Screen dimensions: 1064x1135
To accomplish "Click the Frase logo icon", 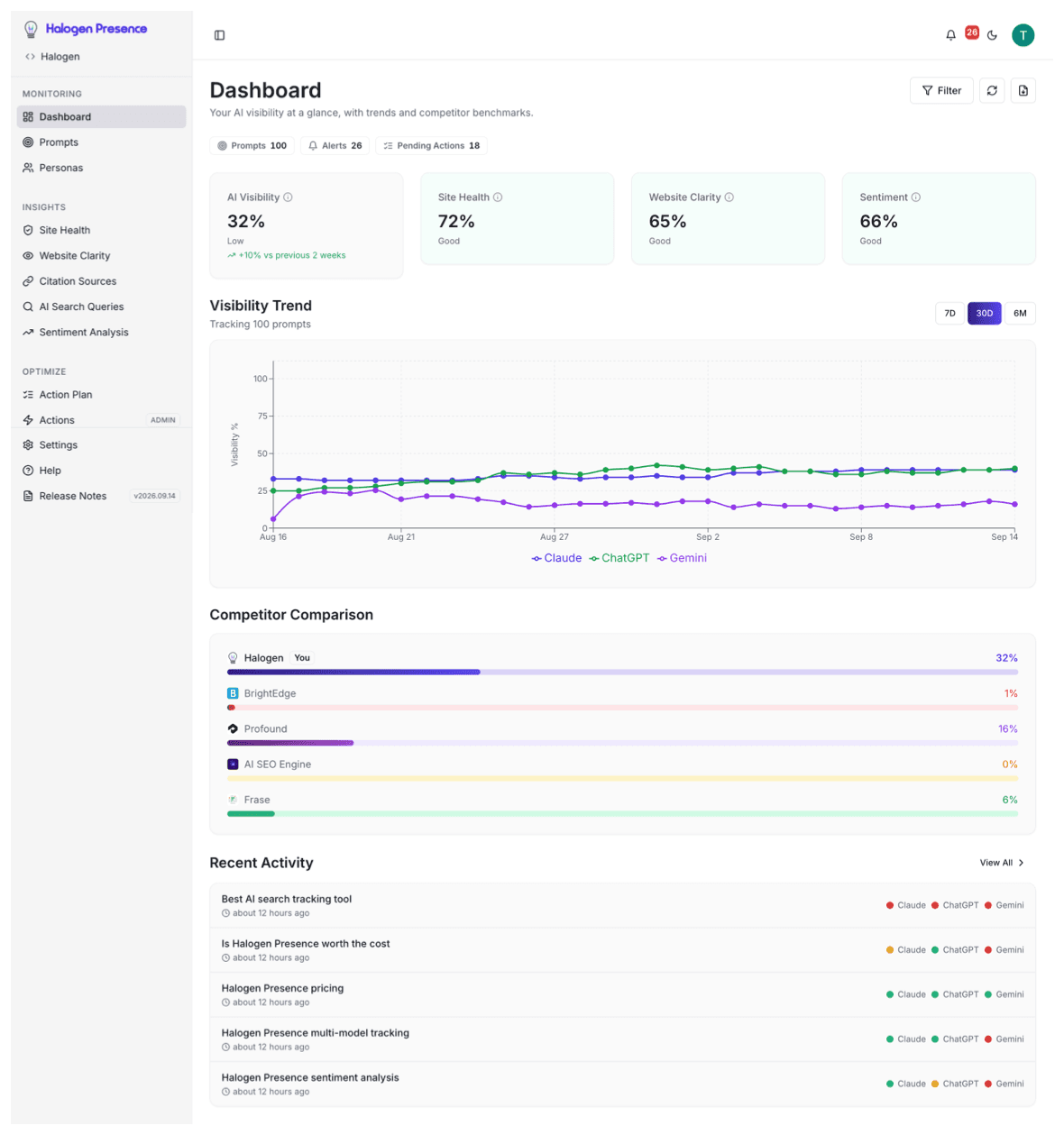I will tap(233, 800).
